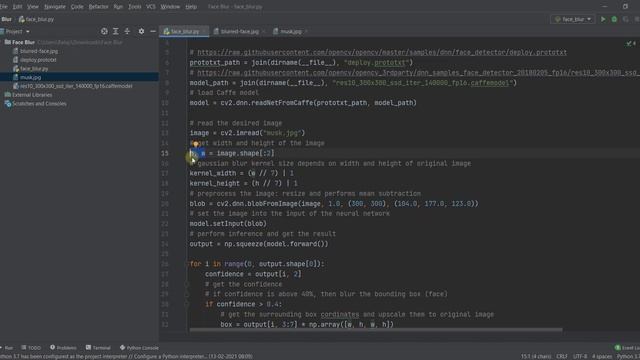Collapse all items in Project panel
The width and height of the screenshot is (640, 360).
coord(127,31)
